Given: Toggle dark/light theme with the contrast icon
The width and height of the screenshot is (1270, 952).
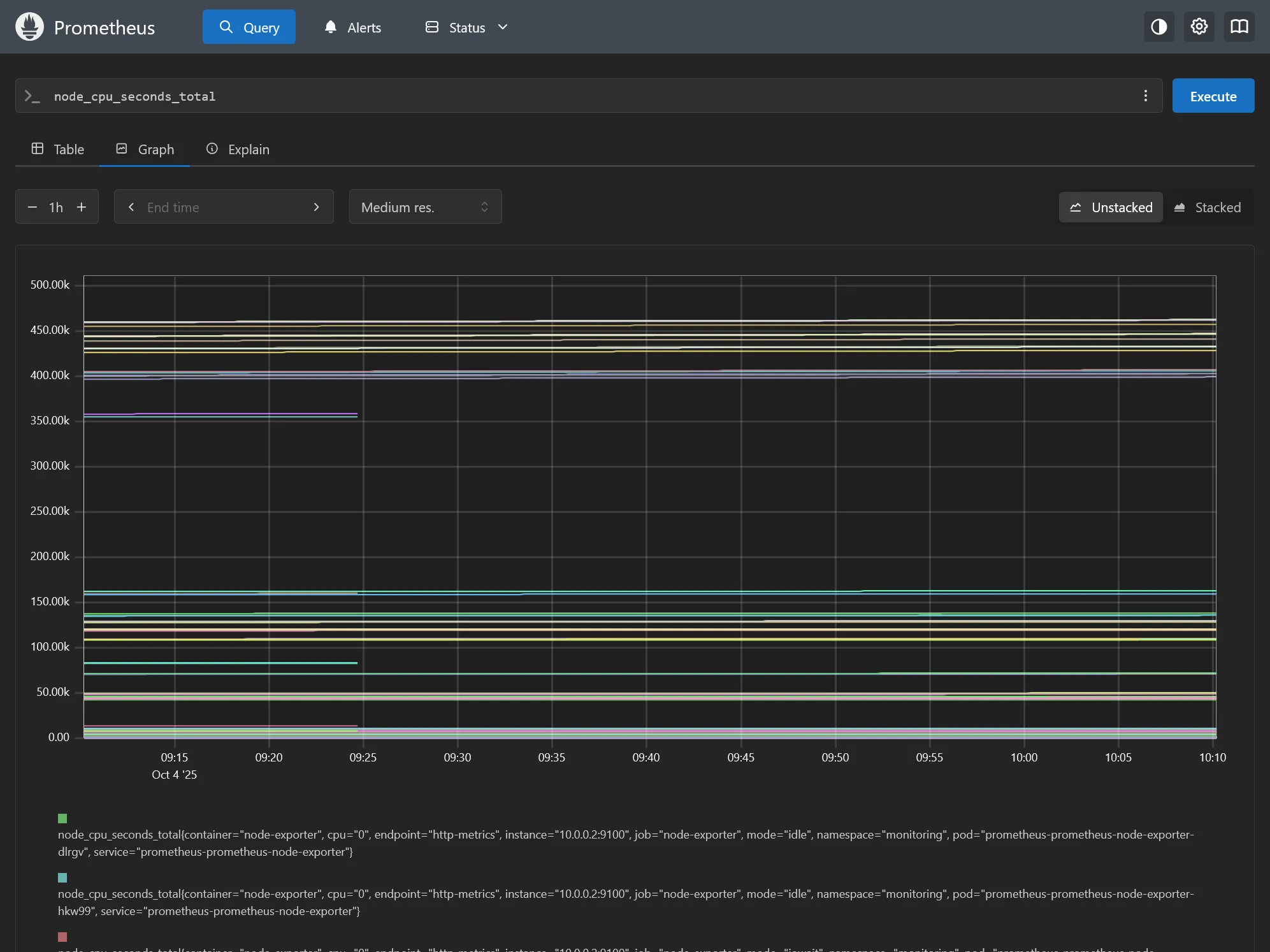Looking at the screenshot, I should 1158,27.
